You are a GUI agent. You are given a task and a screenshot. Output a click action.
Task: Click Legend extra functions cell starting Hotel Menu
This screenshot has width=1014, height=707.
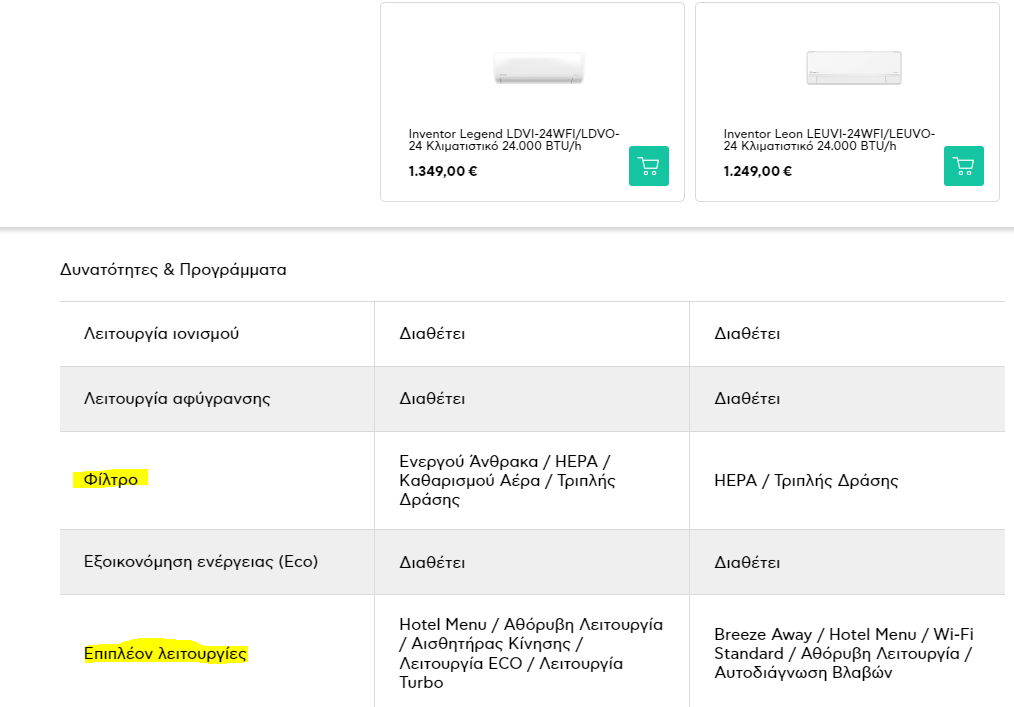point(531,653)
